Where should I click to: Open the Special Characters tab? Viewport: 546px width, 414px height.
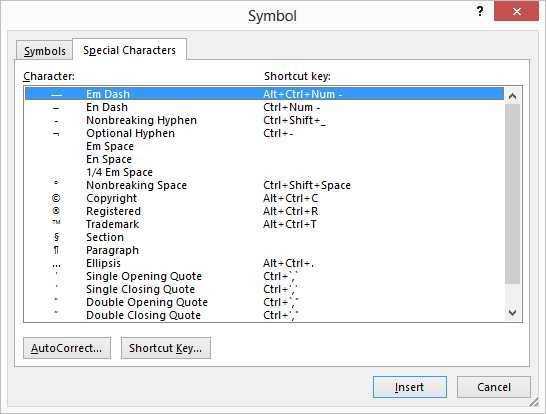coord(129,50)
